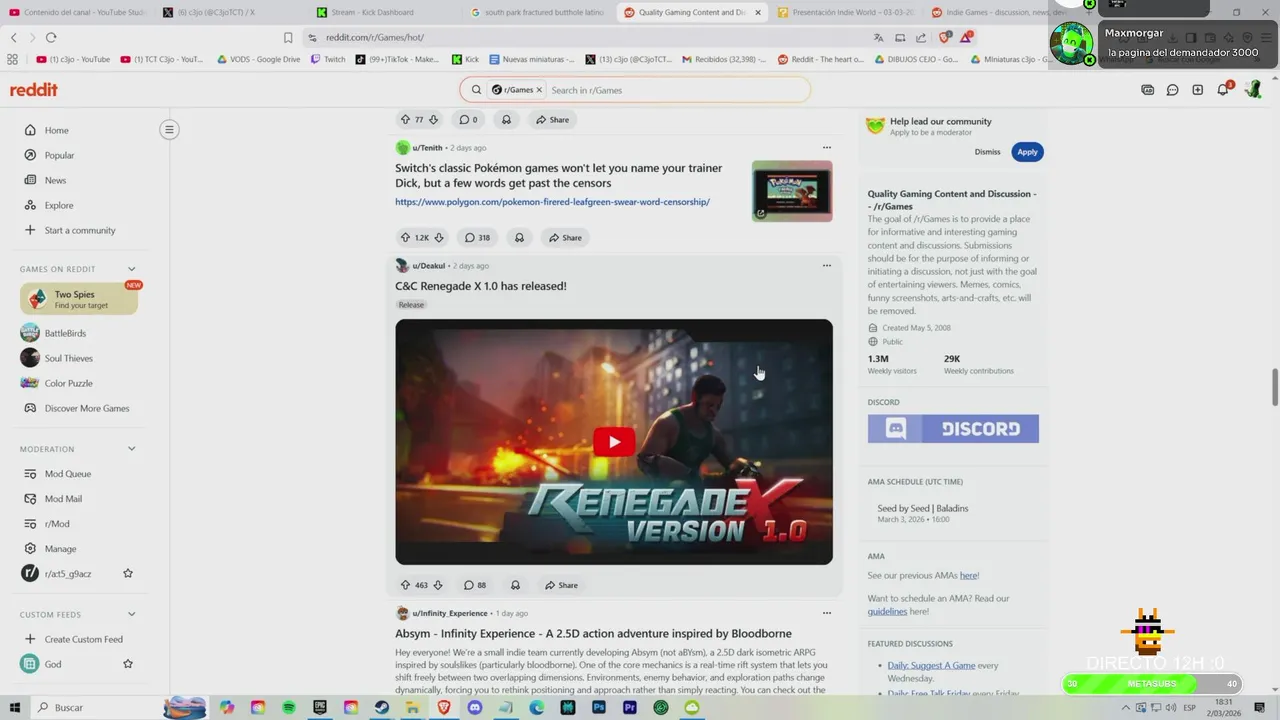Open notifications bell

[x=1223, y=90]
